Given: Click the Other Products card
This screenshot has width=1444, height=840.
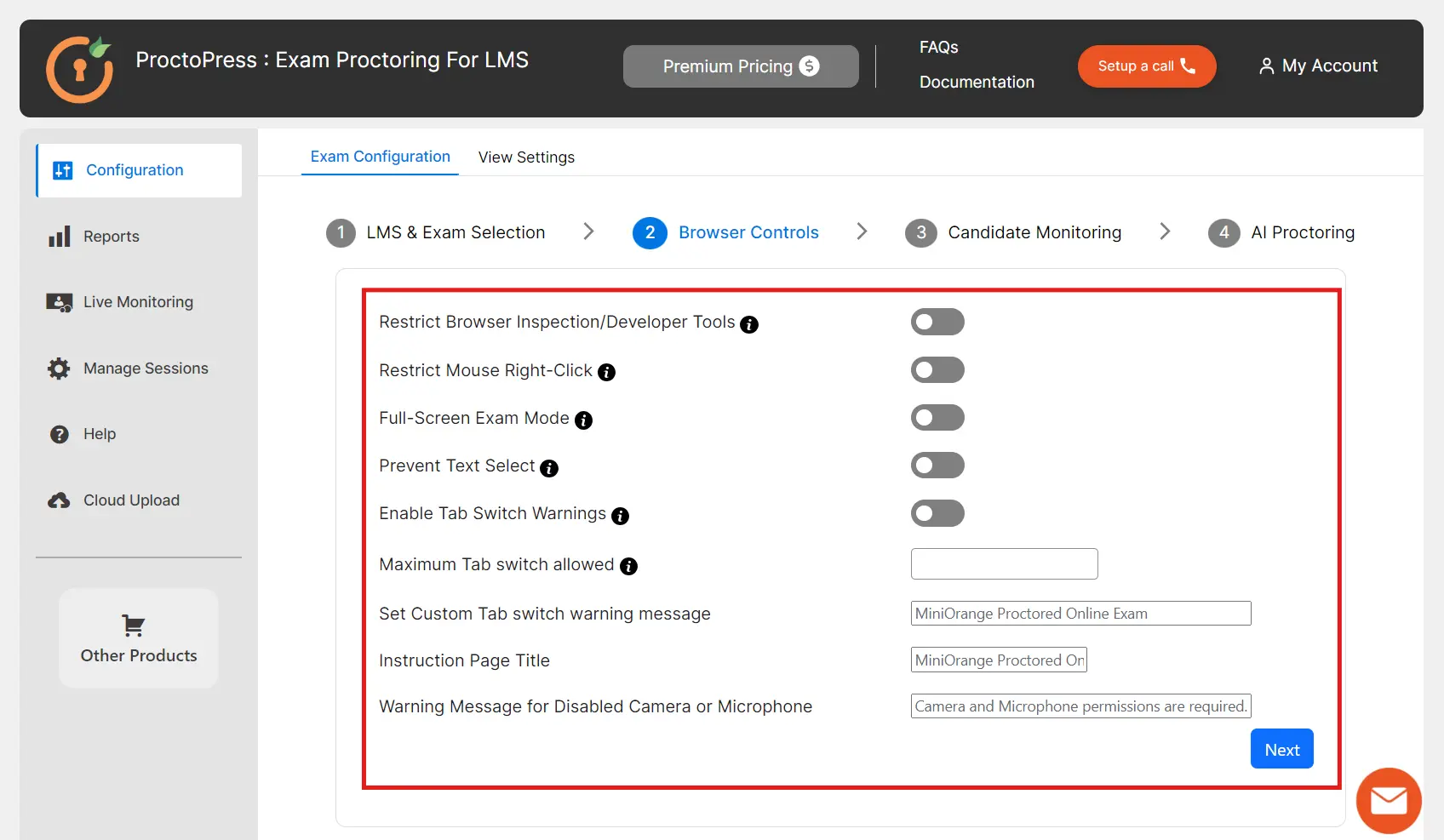Looking at the screenshot, I should coord(139,638).
